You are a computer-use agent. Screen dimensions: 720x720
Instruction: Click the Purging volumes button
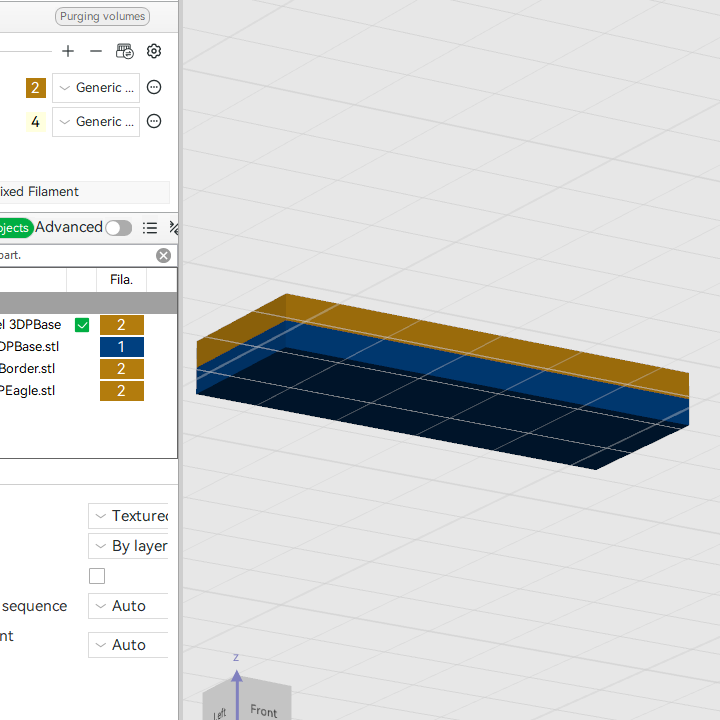pyautogui.click(x=102, y=17)
